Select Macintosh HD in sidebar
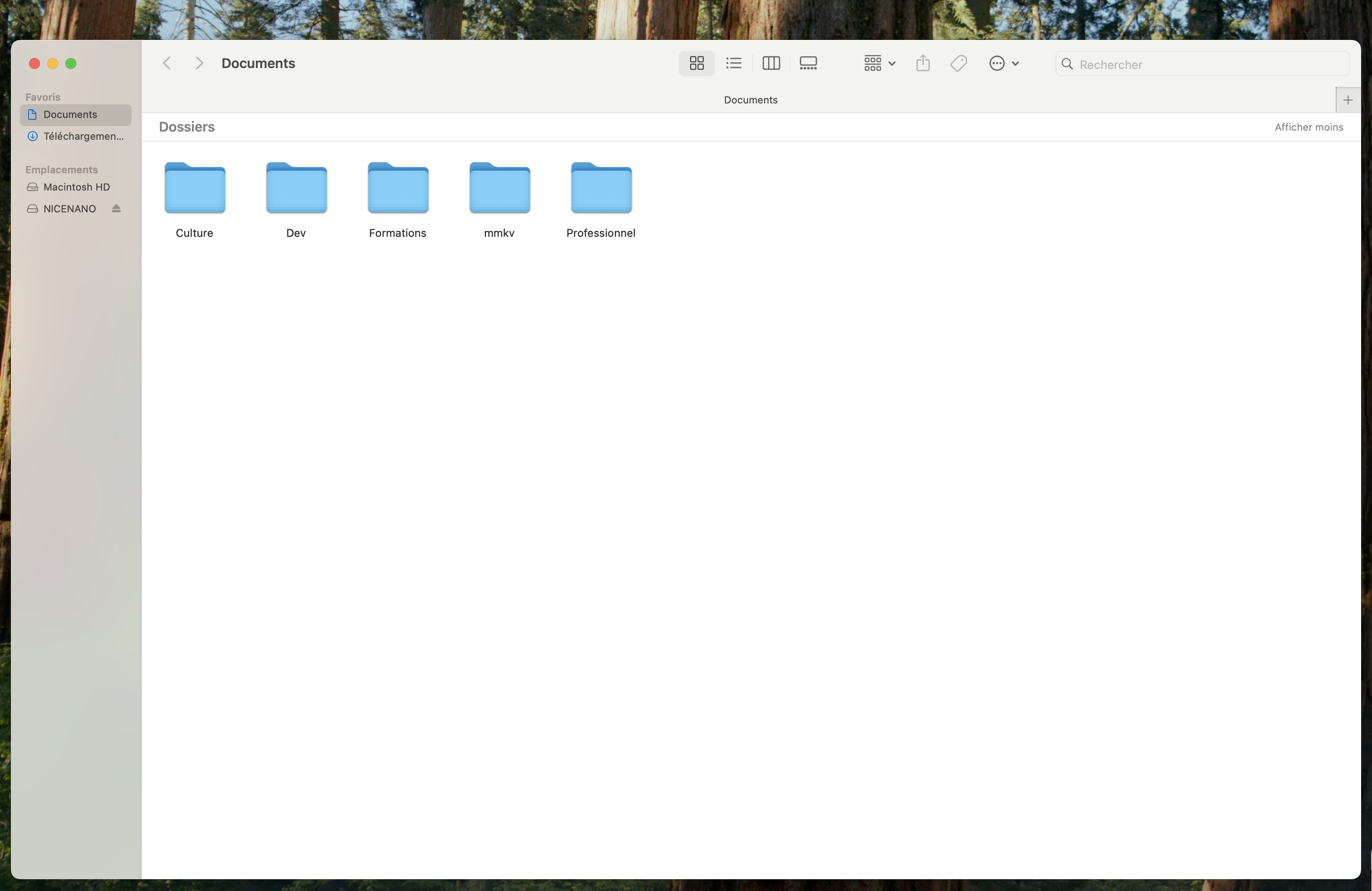This screenshot has height=891, width=1372. [x=76, y=187]
